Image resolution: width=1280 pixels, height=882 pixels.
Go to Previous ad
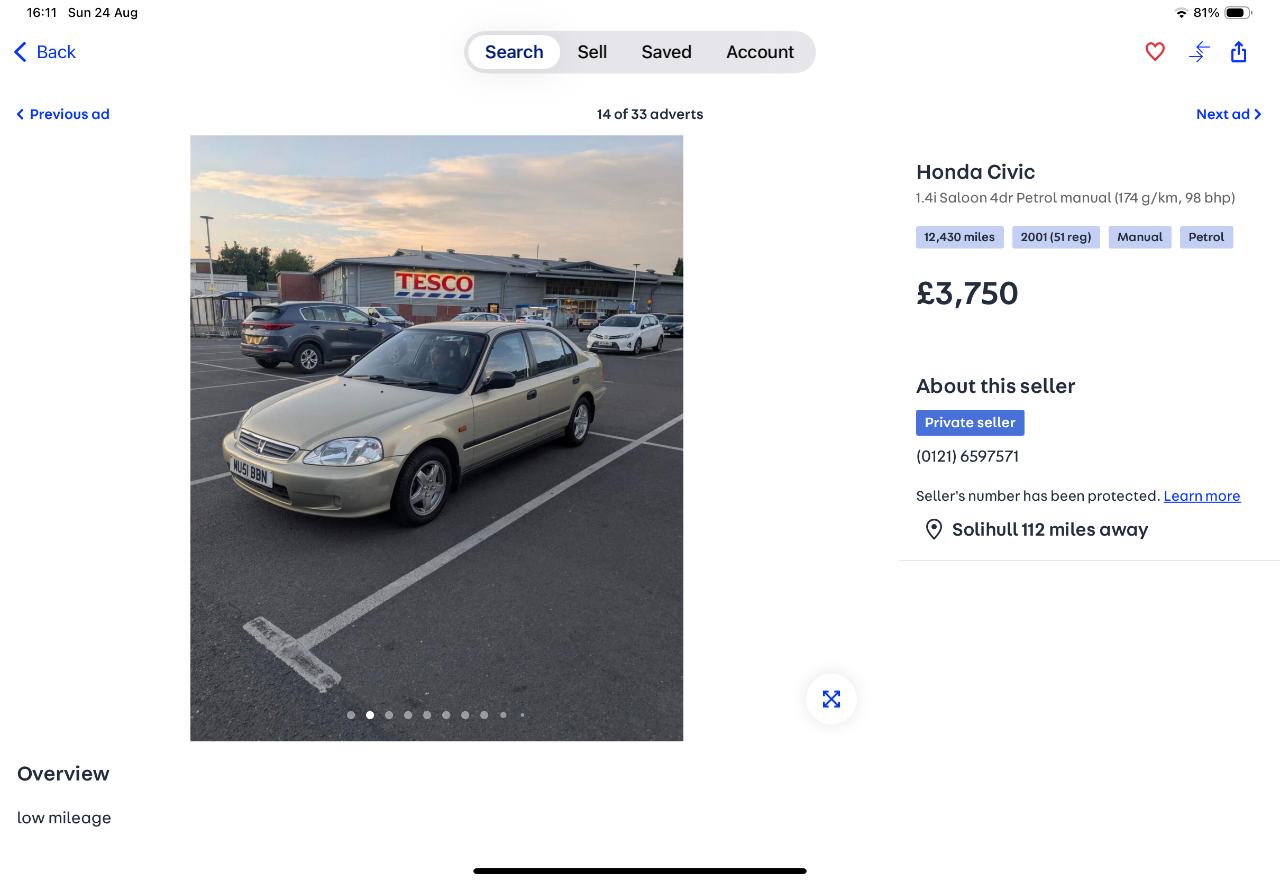[62, 114]
